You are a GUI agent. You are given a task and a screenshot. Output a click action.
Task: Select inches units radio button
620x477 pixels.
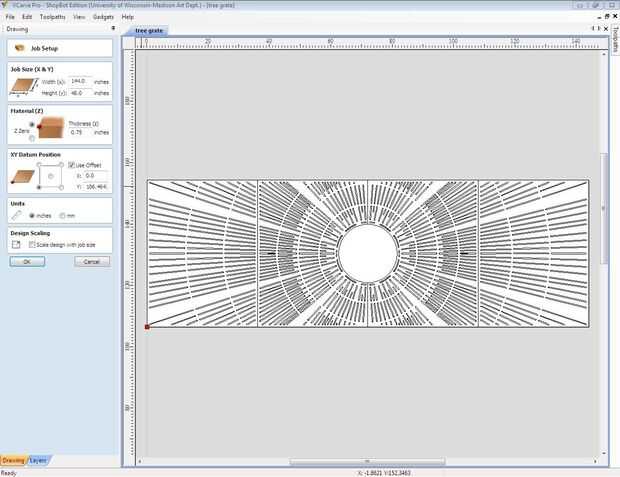[32, 216]
